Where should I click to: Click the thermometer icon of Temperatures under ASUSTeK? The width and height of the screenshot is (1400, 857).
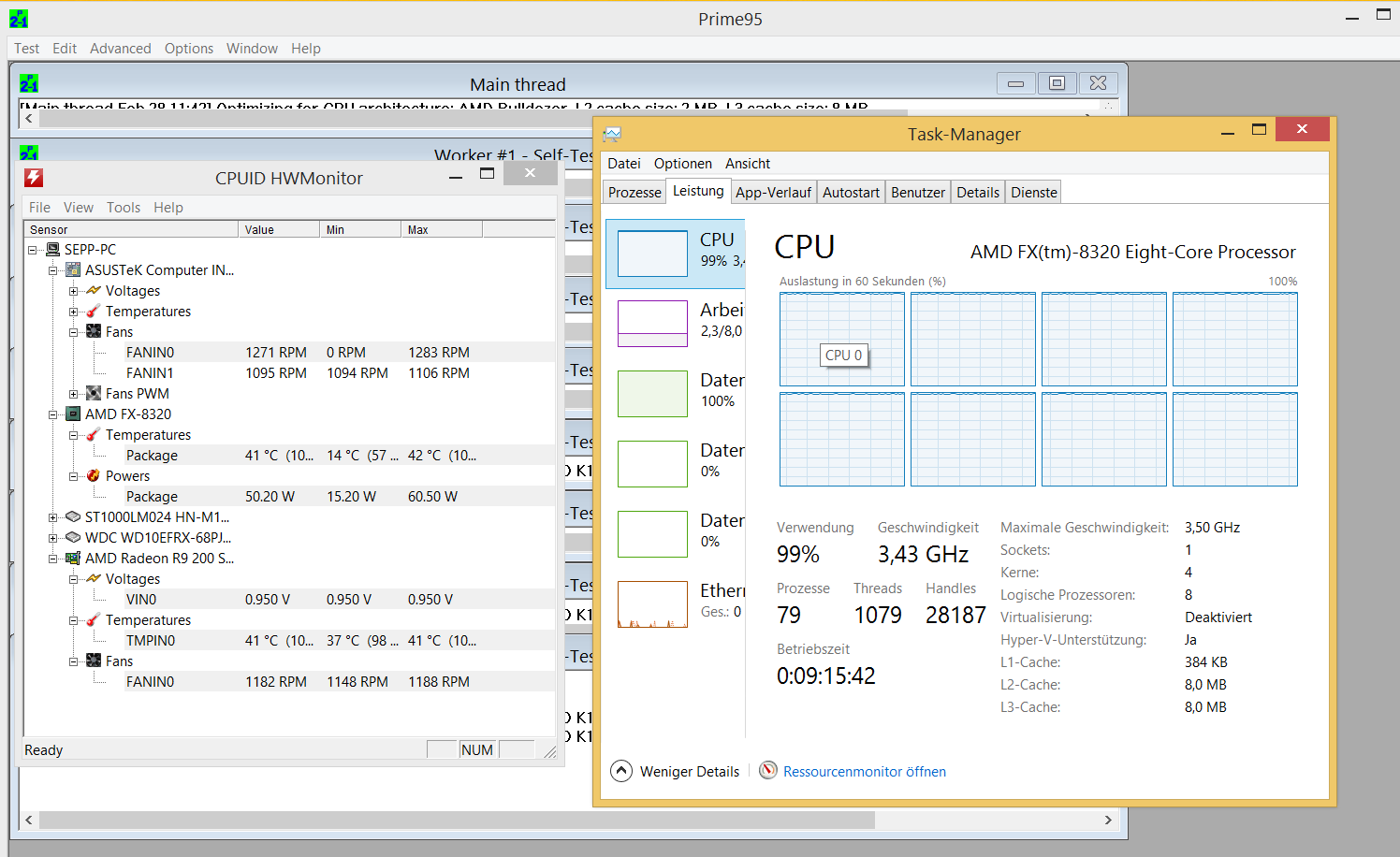tap(94, 312)
